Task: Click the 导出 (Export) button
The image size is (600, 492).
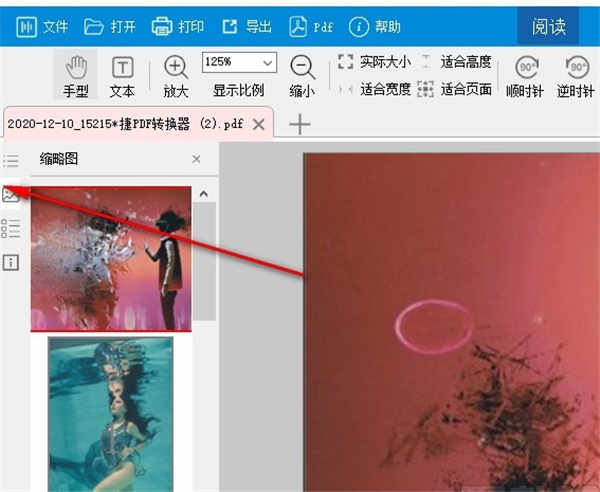Action: click(247, 27)
